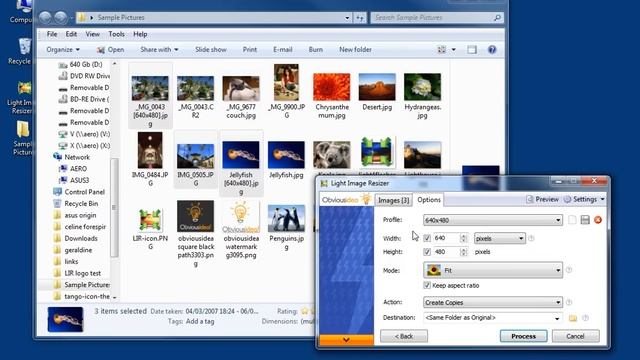The image size is (640, 360).
Task: Click the help icon next to Destination
Action: (585, 318)
